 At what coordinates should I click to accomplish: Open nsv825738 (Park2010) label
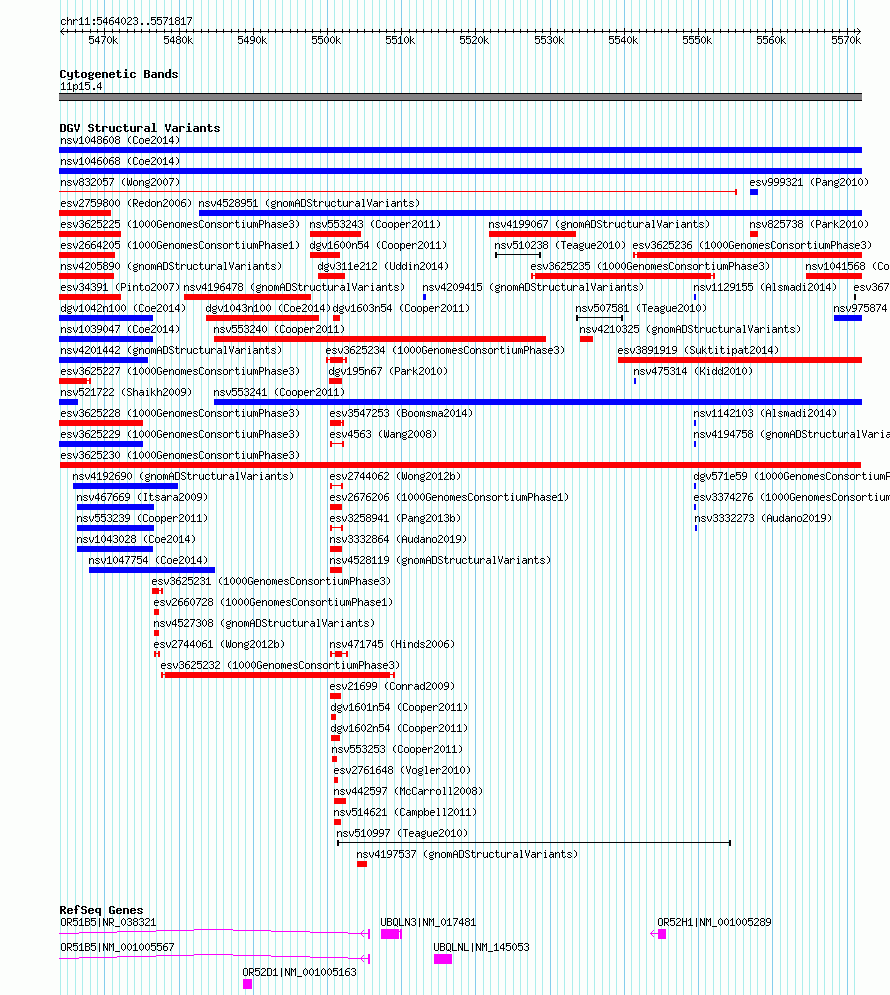809,224
